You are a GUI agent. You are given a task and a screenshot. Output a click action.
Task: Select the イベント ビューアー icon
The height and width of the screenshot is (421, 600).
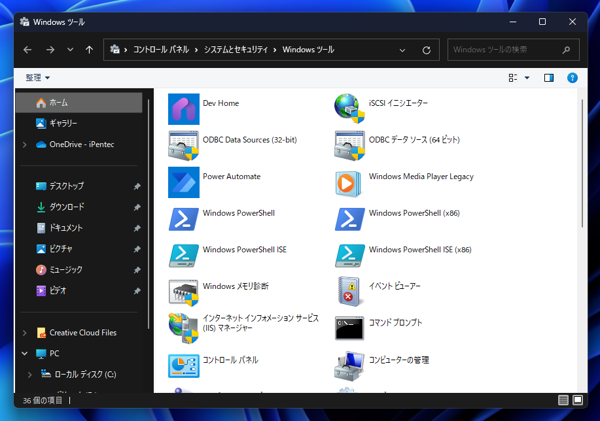(349, 292)
